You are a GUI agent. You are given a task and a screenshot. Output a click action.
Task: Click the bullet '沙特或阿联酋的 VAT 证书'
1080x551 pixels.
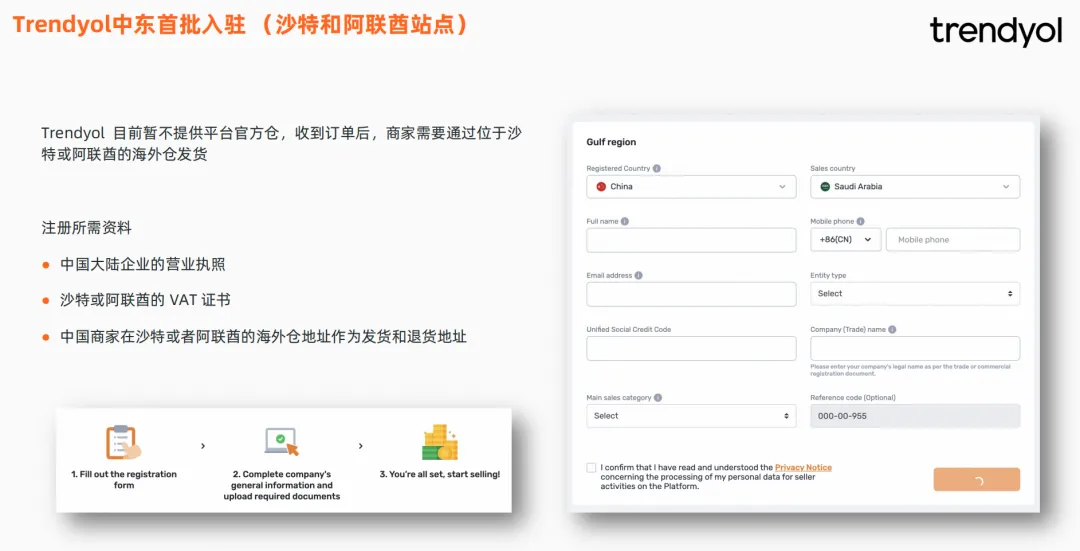pos(145,300)
